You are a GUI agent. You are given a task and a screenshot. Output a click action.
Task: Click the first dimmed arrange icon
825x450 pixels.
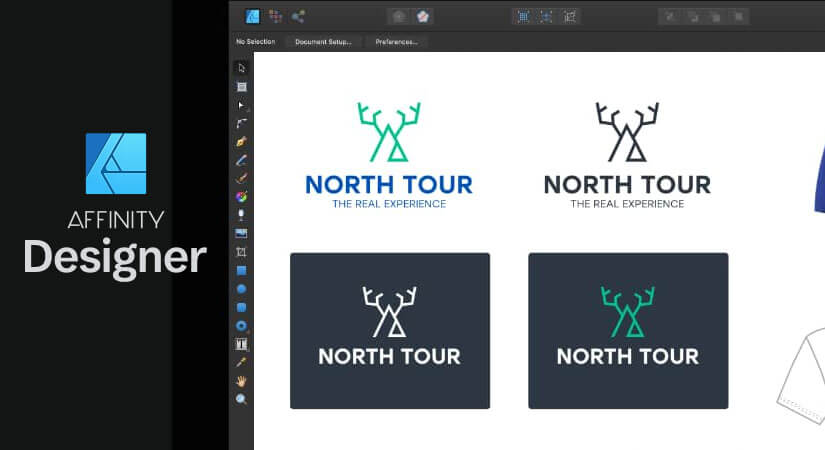pos(670,17)
